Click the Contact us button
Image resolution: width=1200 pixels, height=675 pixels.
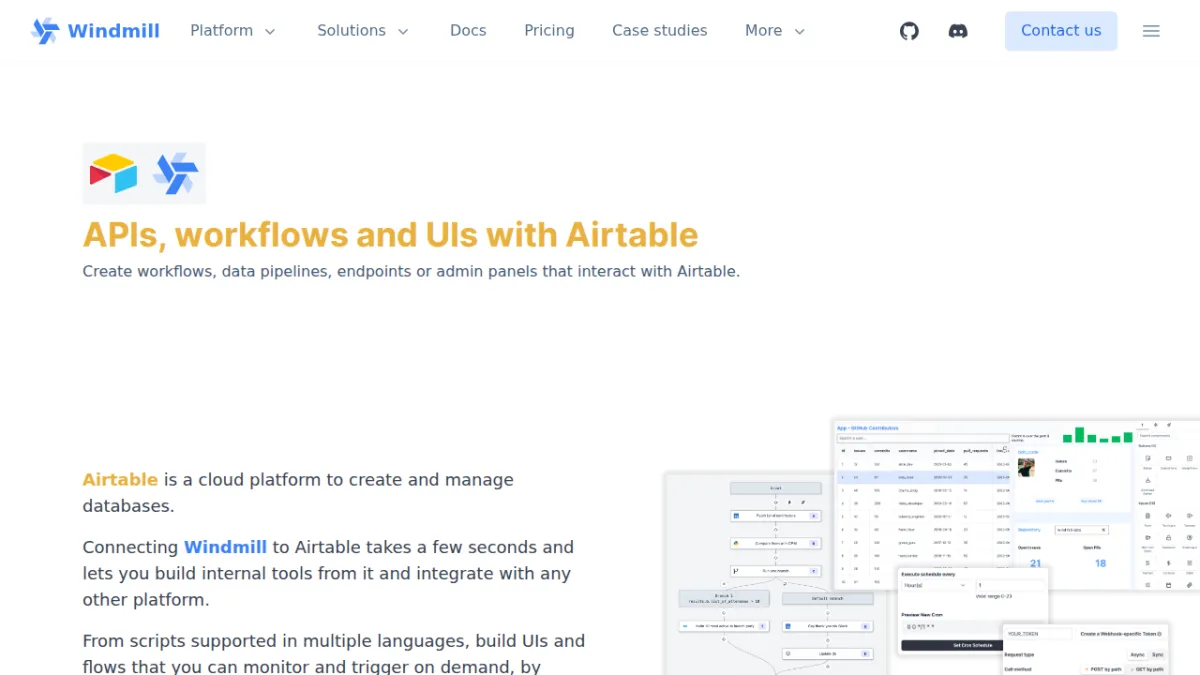1061,31
